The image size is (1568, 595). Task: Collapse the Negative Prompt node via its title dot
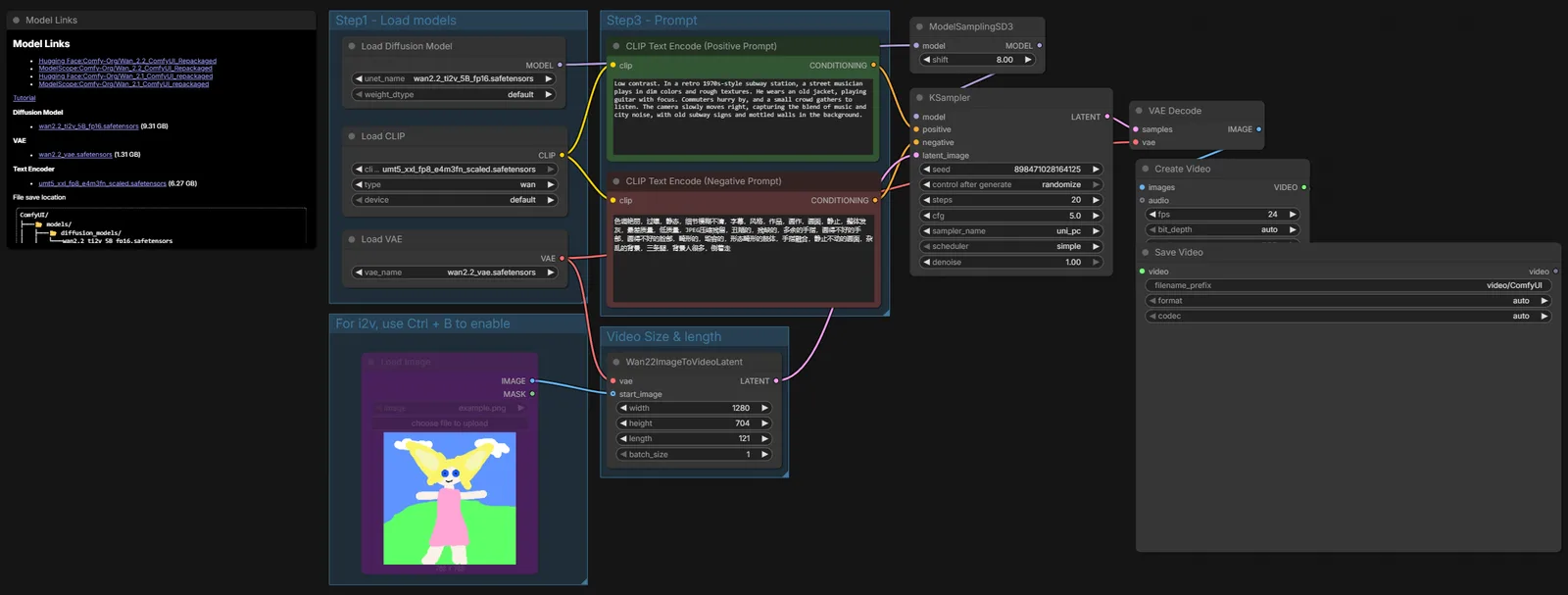tap(616, 181)
